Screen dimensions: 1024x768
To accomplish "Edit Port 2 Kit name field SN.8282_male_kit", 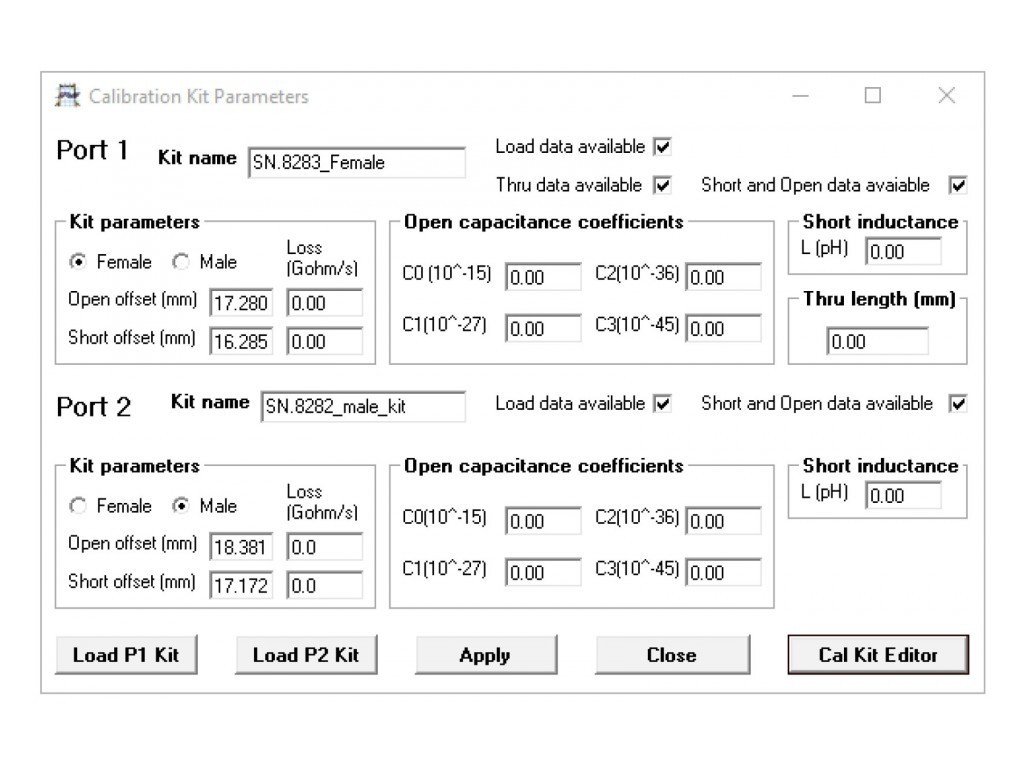I will tap(363, 406).
